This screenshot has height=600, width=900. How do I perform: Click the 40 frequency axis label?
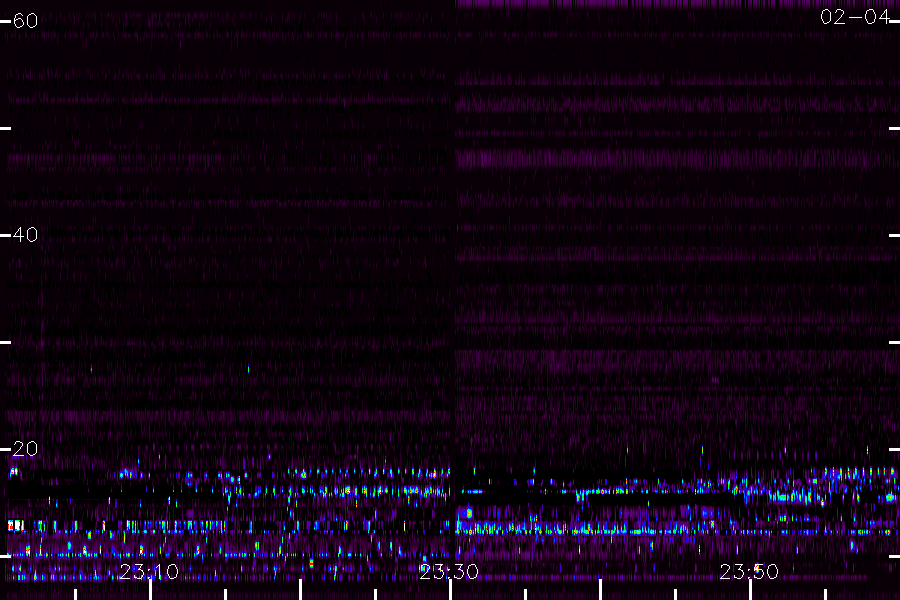point(25,235)
